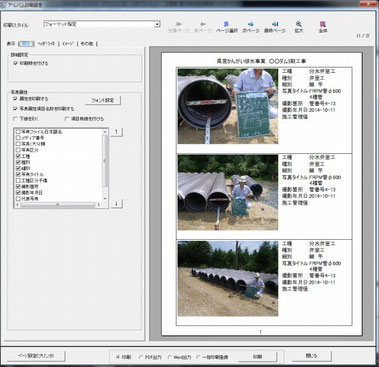379x367 pixels.
Task: Open font settings (フォント設定) button
Action: 103,100
